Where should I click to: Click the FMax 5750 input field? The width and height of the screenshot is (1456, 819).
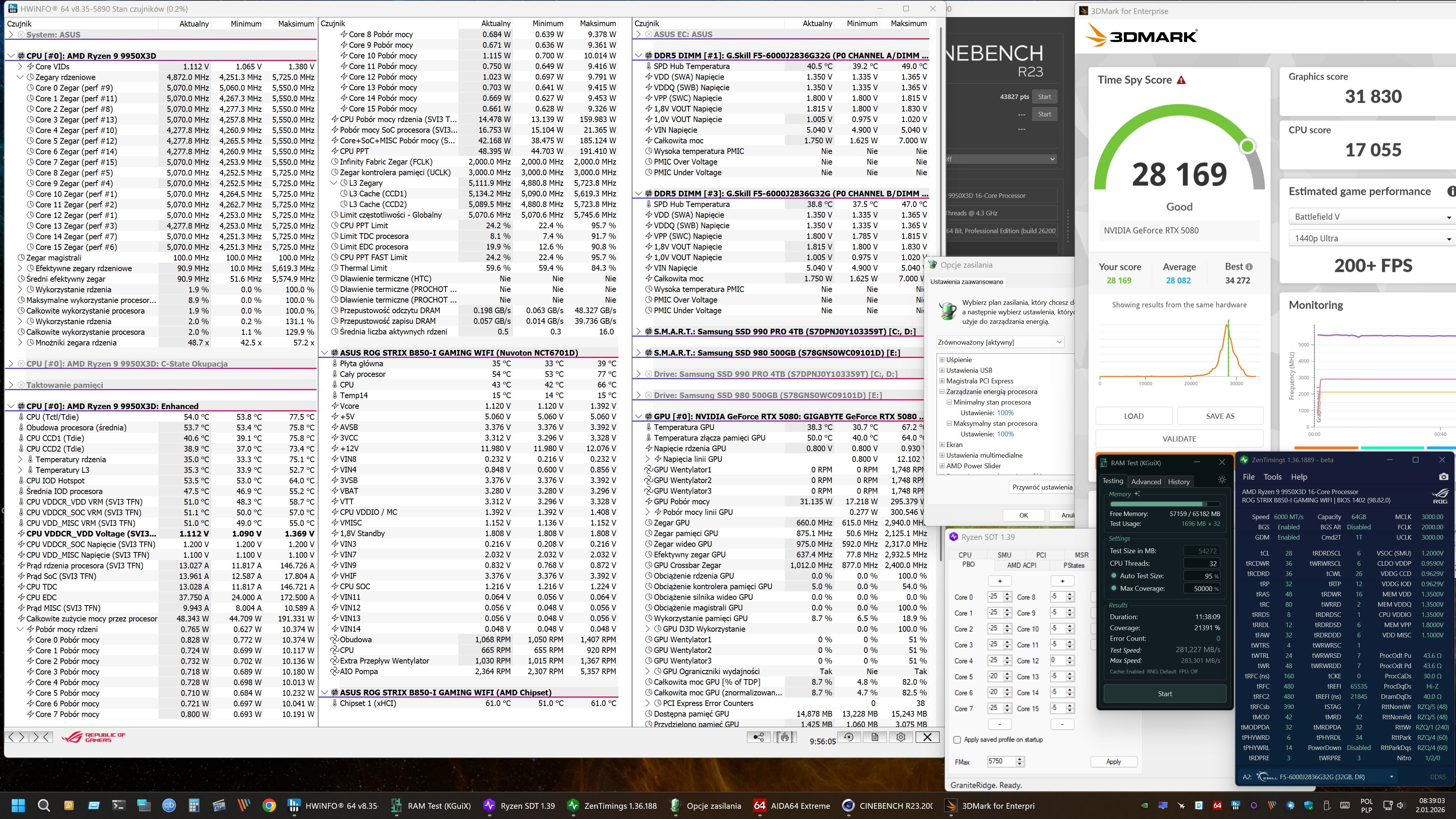point(1001,761)
